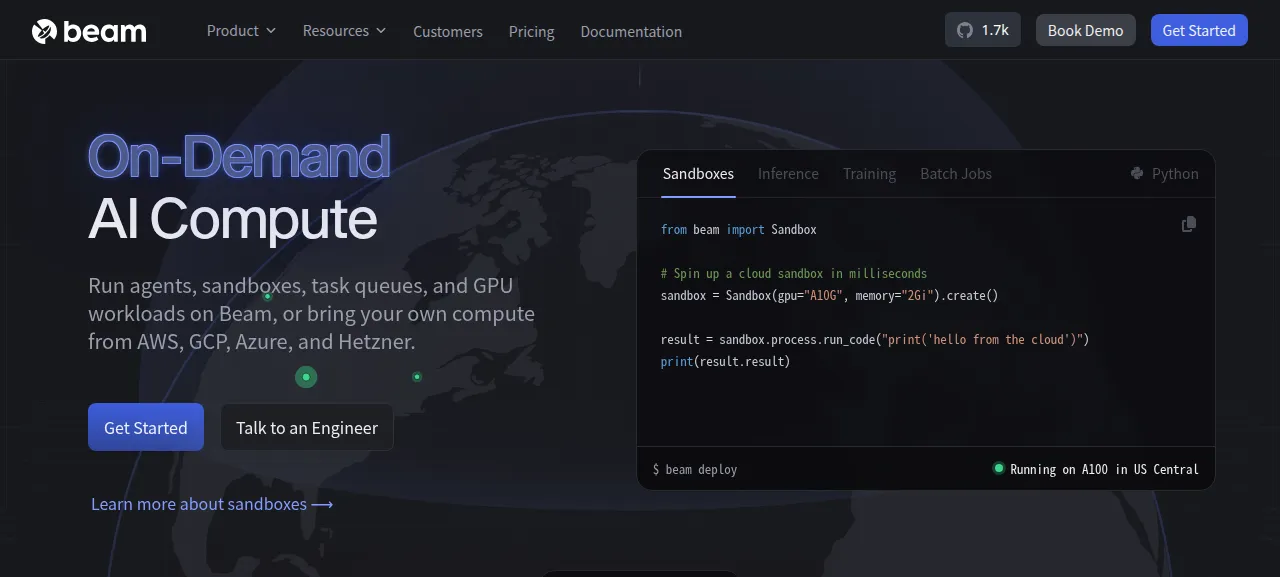Switch to the Inference tab
This screenshot has width=1280, height=577.
tap(788, 173)
